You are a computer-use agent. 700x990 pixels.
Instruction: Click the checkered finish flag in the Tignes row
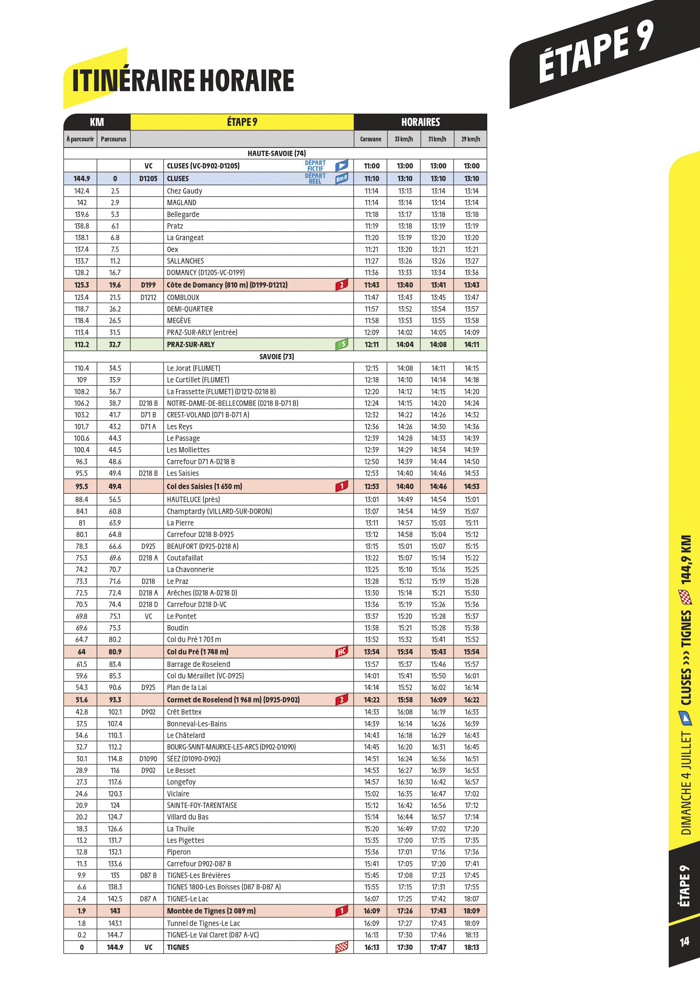click(x=340, y=947)
